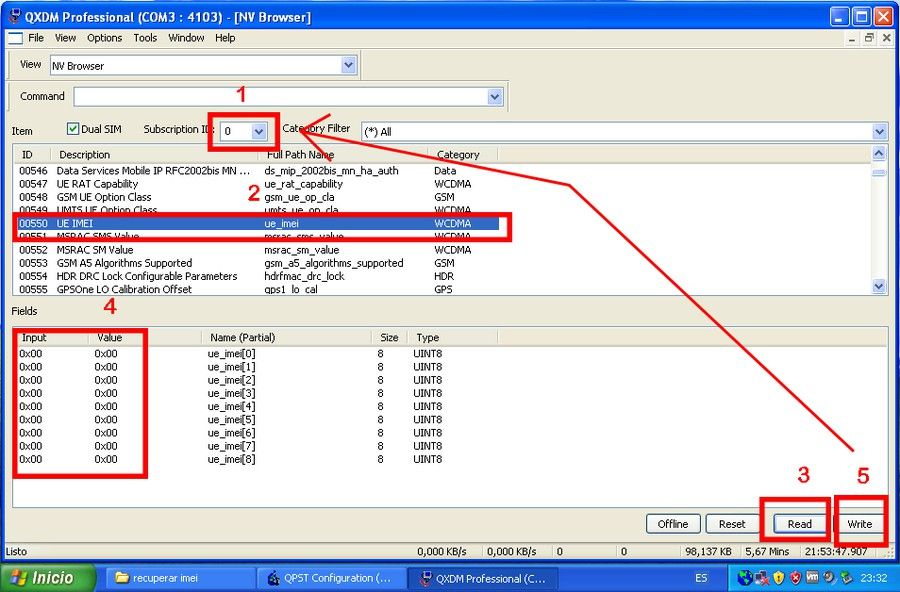Click the 5,67 Mins status bar entry
The height and width of the screenshot is (592, 900).
[767, 551]
